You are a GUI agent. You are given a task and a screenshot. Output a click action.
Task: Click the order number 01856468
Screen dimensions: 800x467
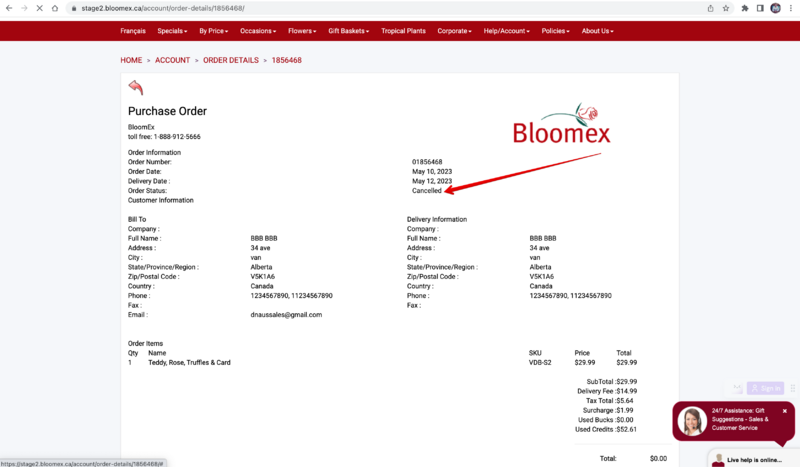point(427,162)
